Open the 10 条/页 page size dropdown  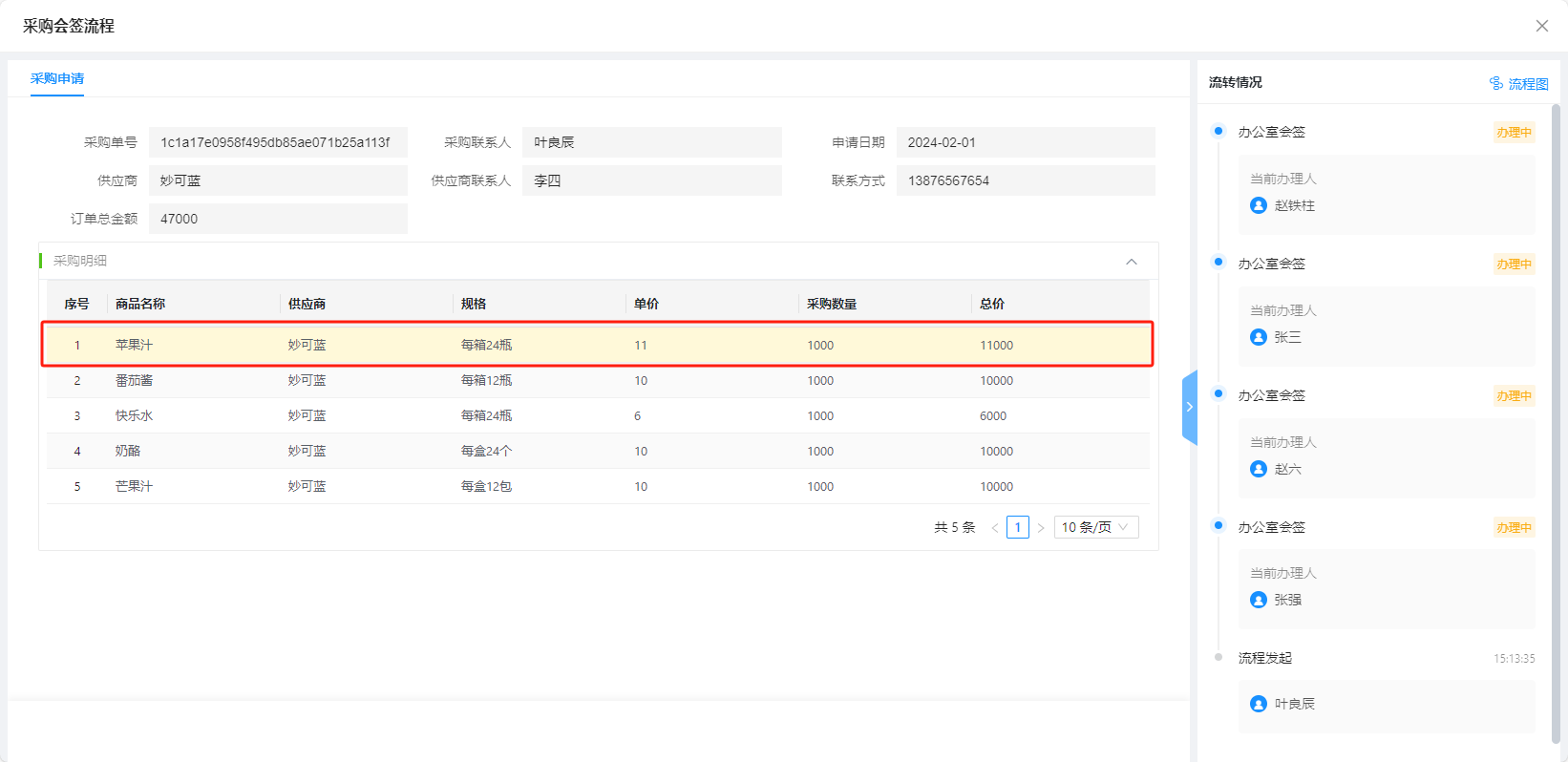point(1095,527)
